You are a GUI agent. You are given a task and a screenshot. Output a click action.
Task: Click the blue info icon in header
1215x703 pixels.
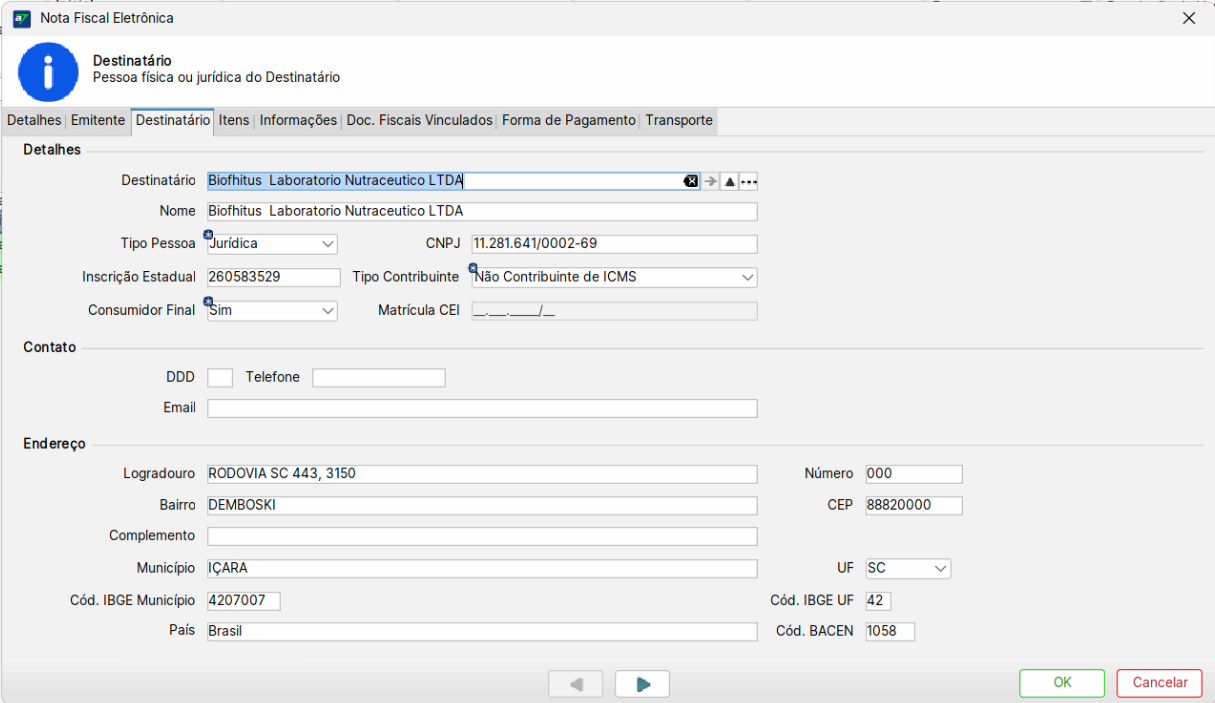pyautogui.click(x=48, y=72)
